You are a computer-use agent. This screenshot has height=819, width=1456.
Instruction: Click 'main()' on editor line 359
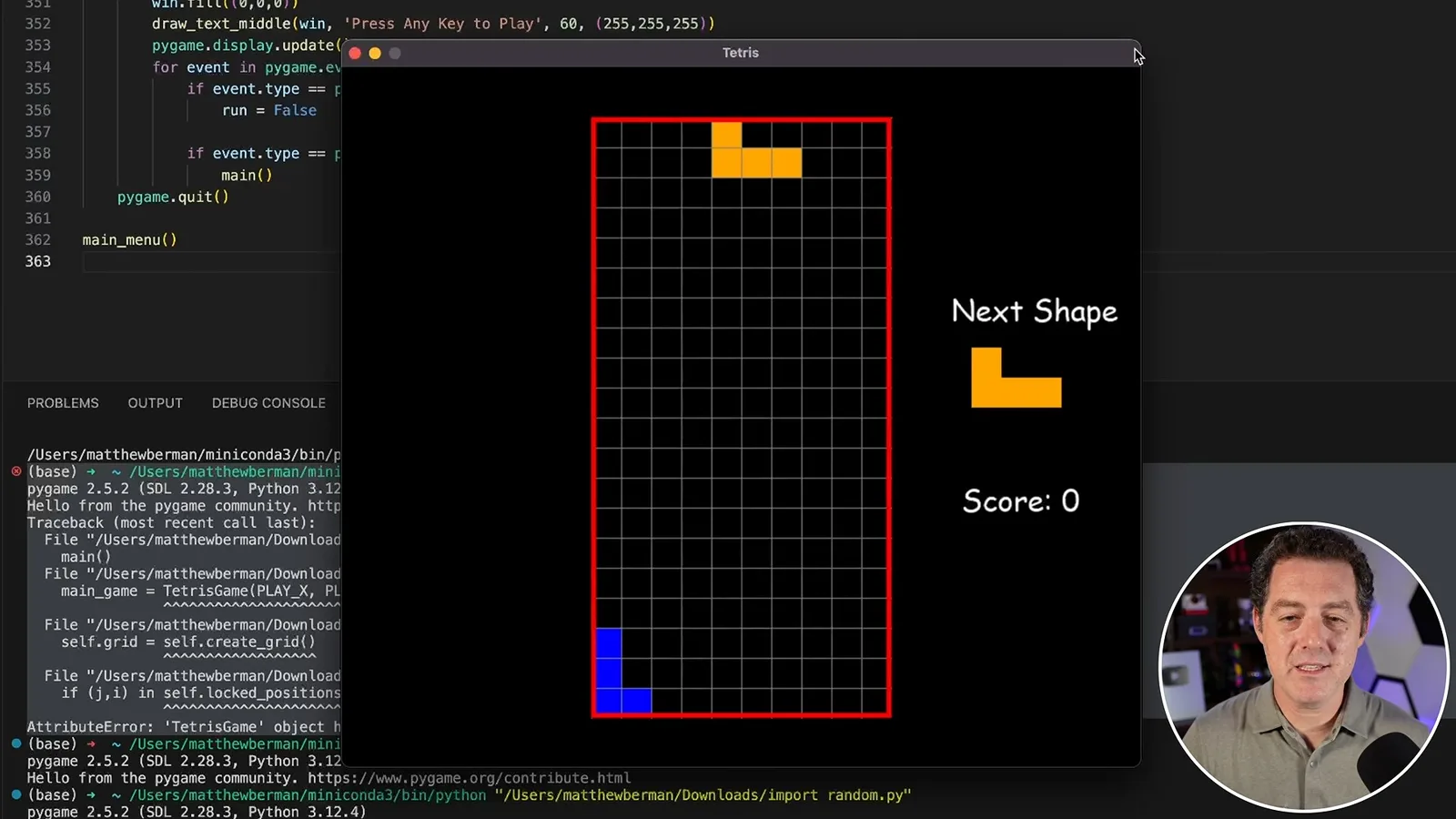point(247,176)
